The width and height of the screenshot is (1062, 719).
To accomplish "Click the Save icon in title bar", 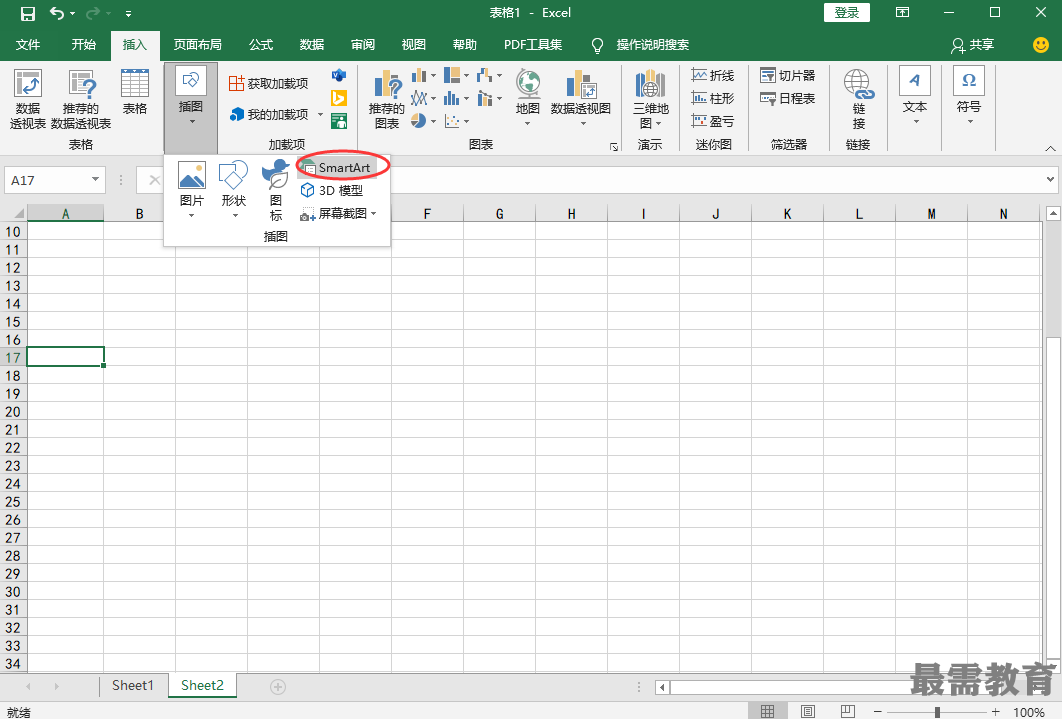I will [x=27, y=13].
